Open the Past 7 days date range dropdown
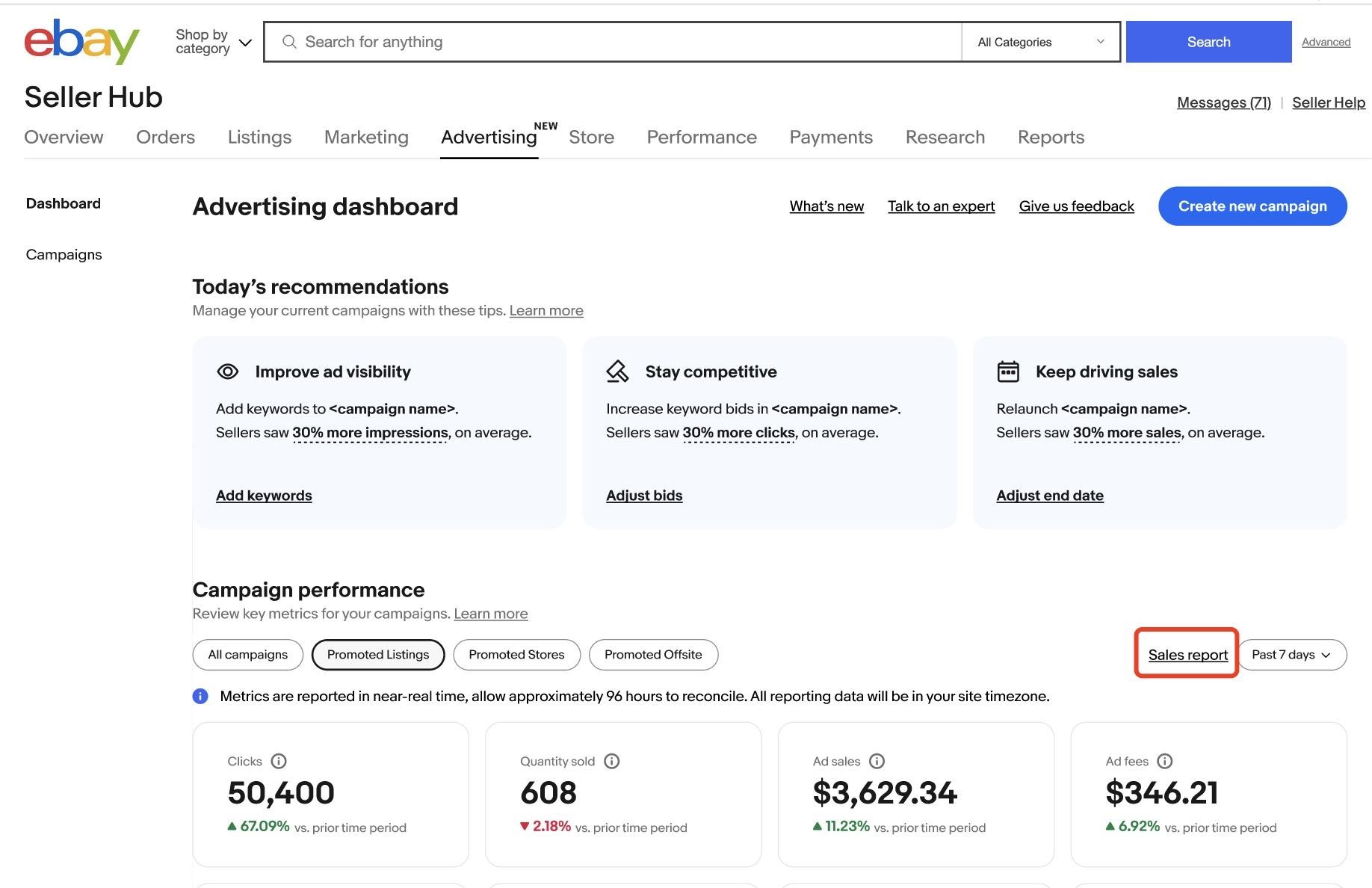This screenshot has width=1372, height=888. [1293, 655]
